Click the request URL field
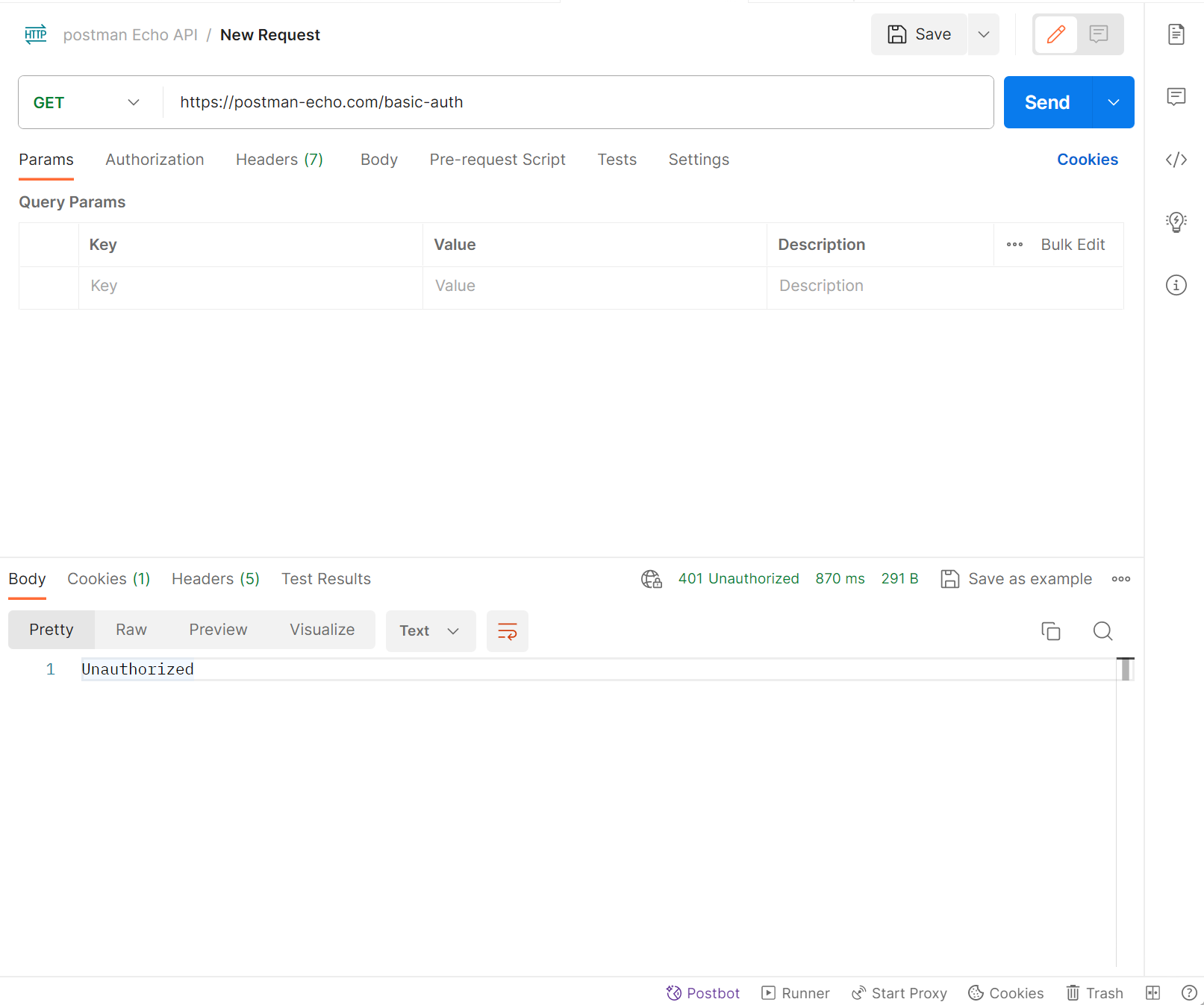Viewport: 1204px width, 1005px height. point(578,102)
